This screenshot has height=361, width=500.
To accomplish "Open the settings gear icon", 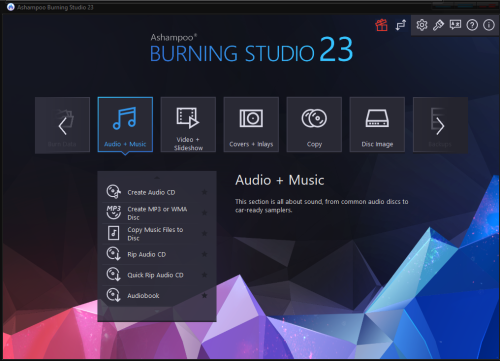I will pos(422,25).
